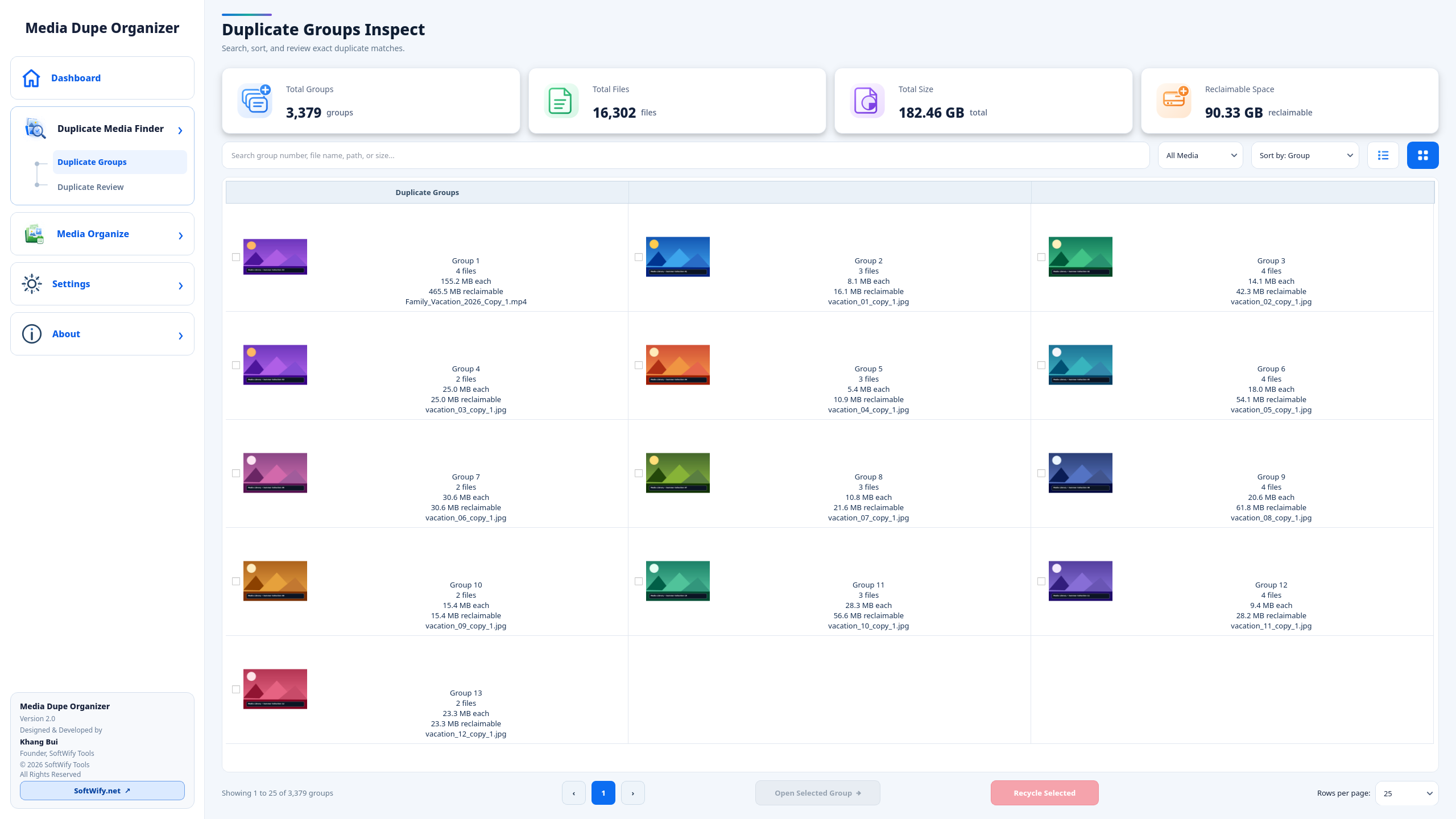Open Group 5 orange thumbnail
This screenshot has width=1456, height=819.
point(678,365)
